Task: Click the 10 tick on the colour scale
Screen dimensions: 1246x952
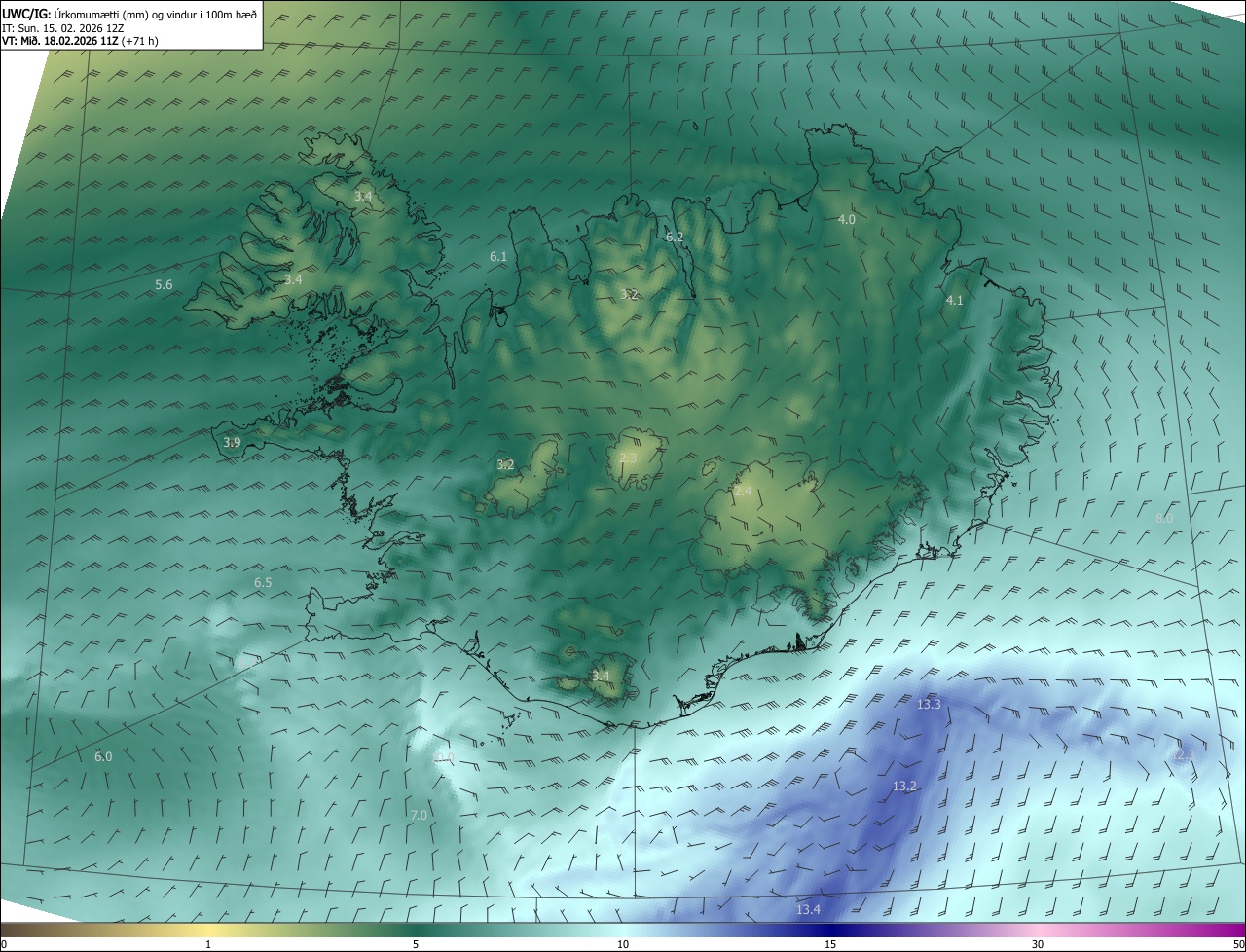Action: tap(623, 945)
